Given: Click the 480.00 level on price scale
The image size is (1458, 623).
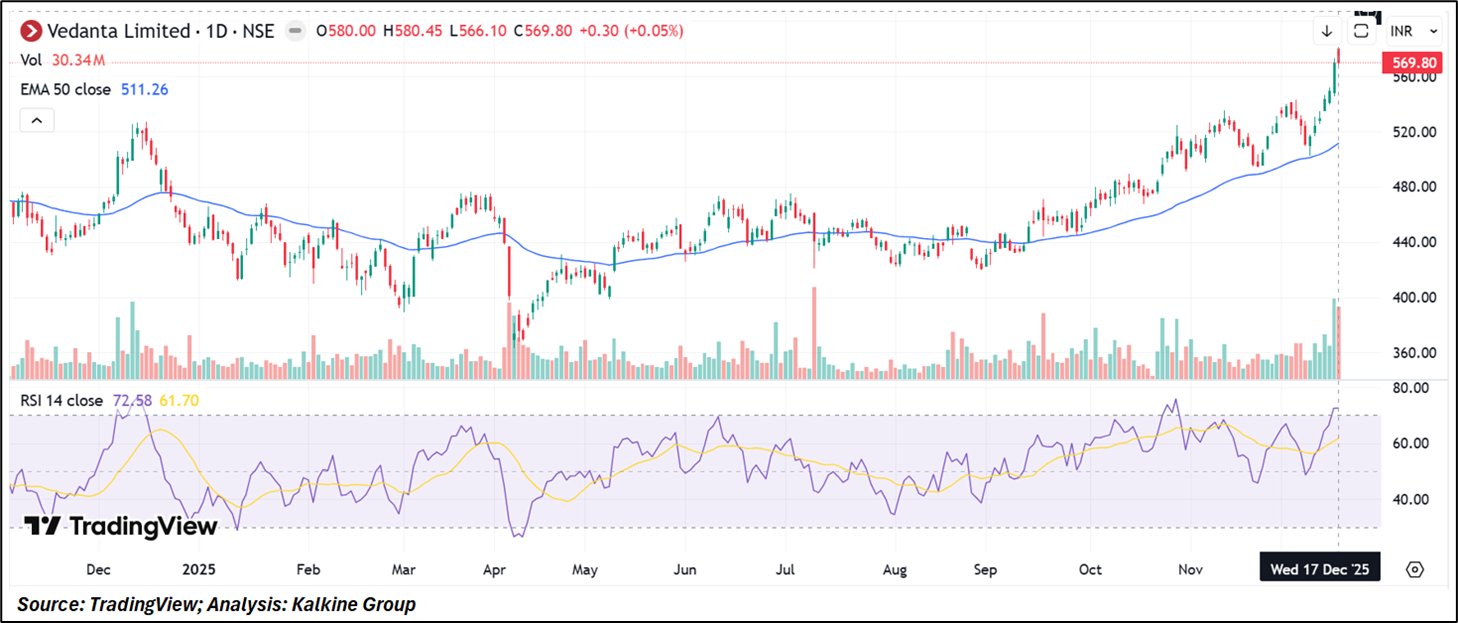Looking at the screenshot, I should [1414, 187].
